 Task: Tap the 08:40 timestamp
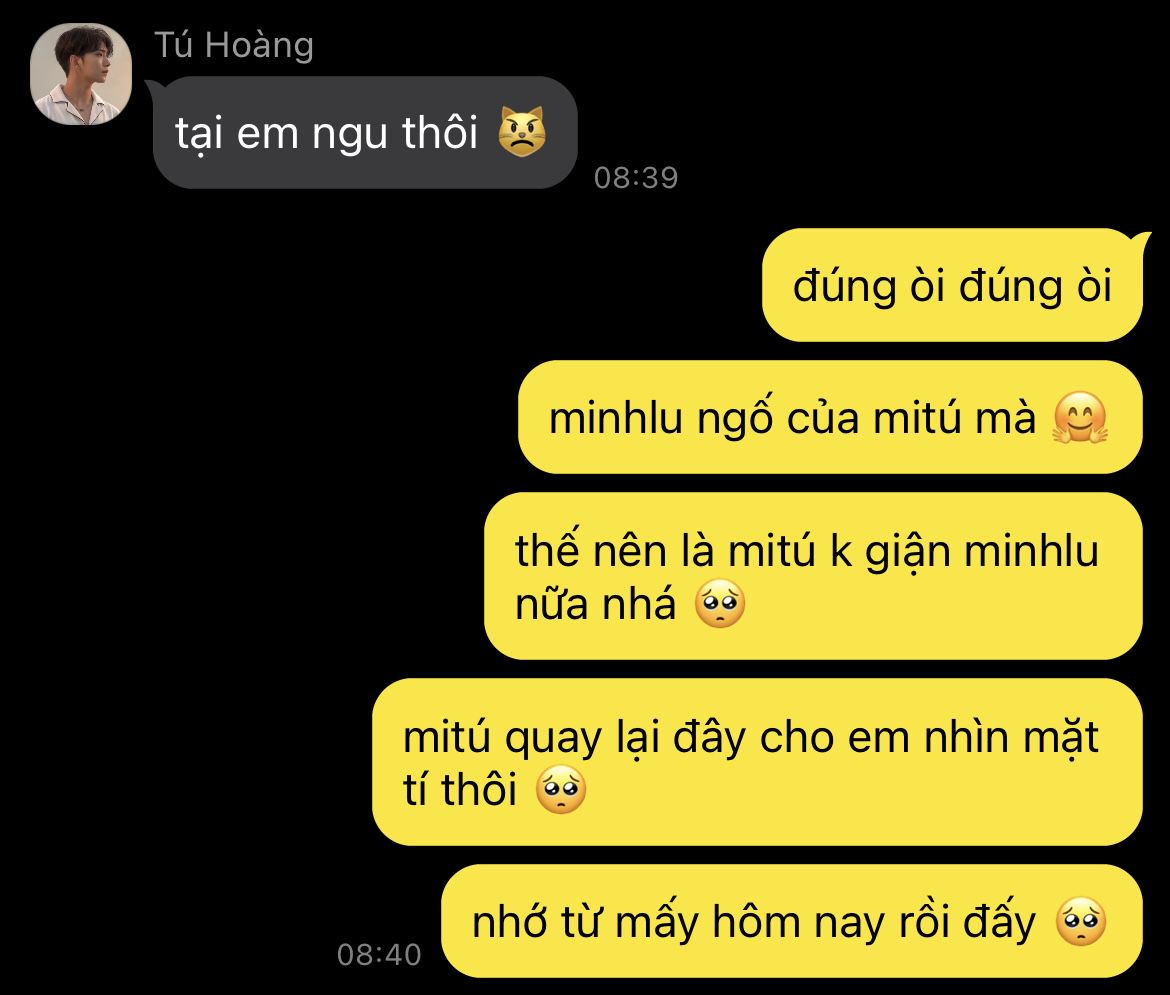[379, 955]
